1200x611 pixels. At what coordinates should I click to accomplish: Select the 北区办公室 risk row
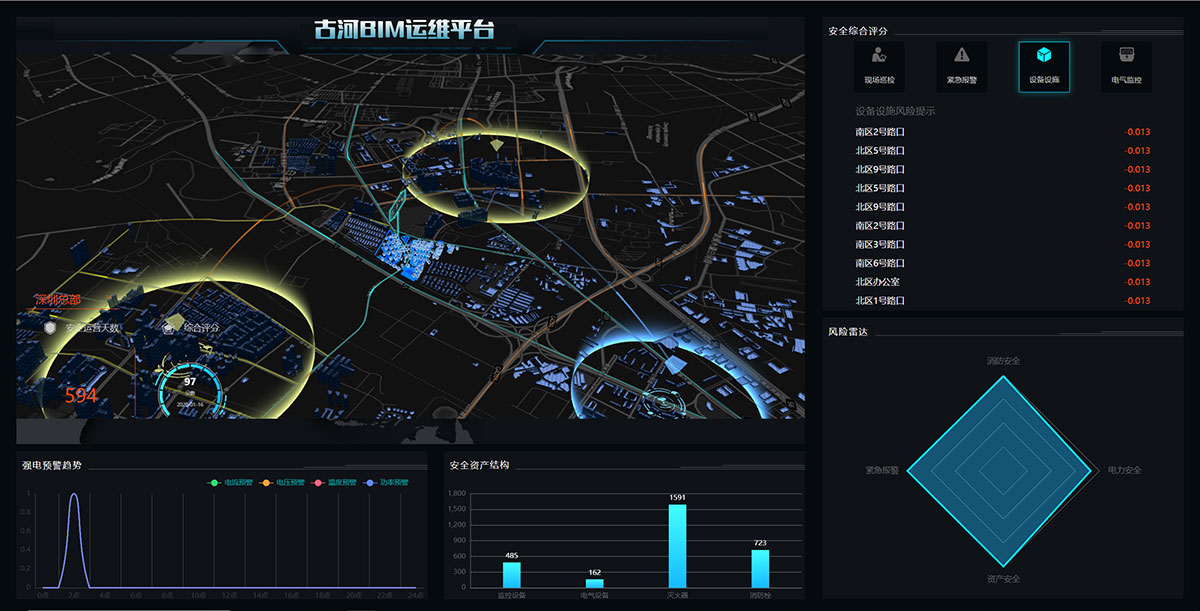(879, 282)
